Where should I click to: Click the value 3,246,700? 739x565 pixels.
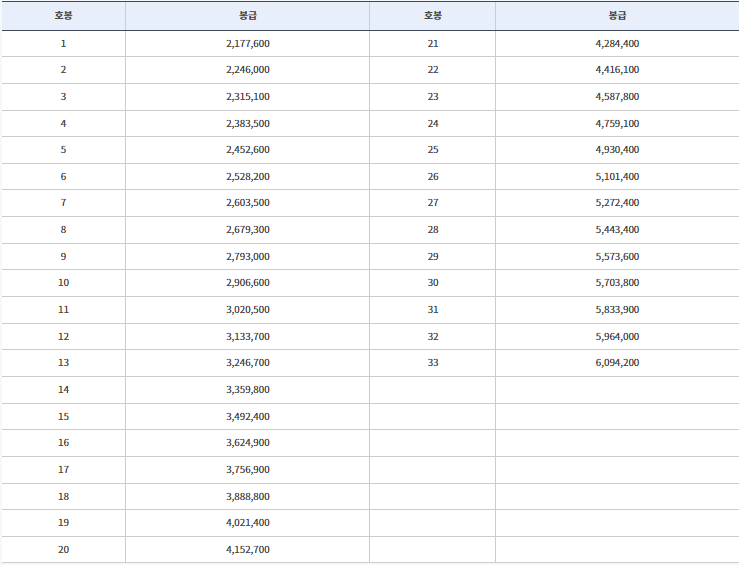248,363
